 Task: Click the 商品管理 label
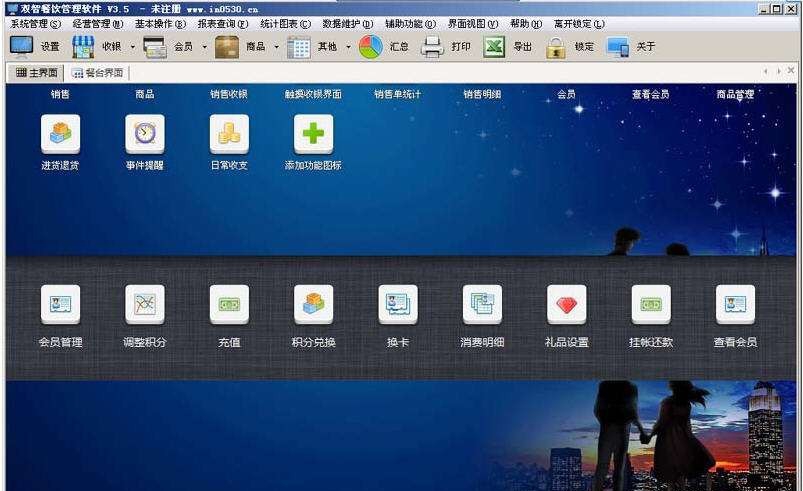pyautogui.click(x=735, y=94)
